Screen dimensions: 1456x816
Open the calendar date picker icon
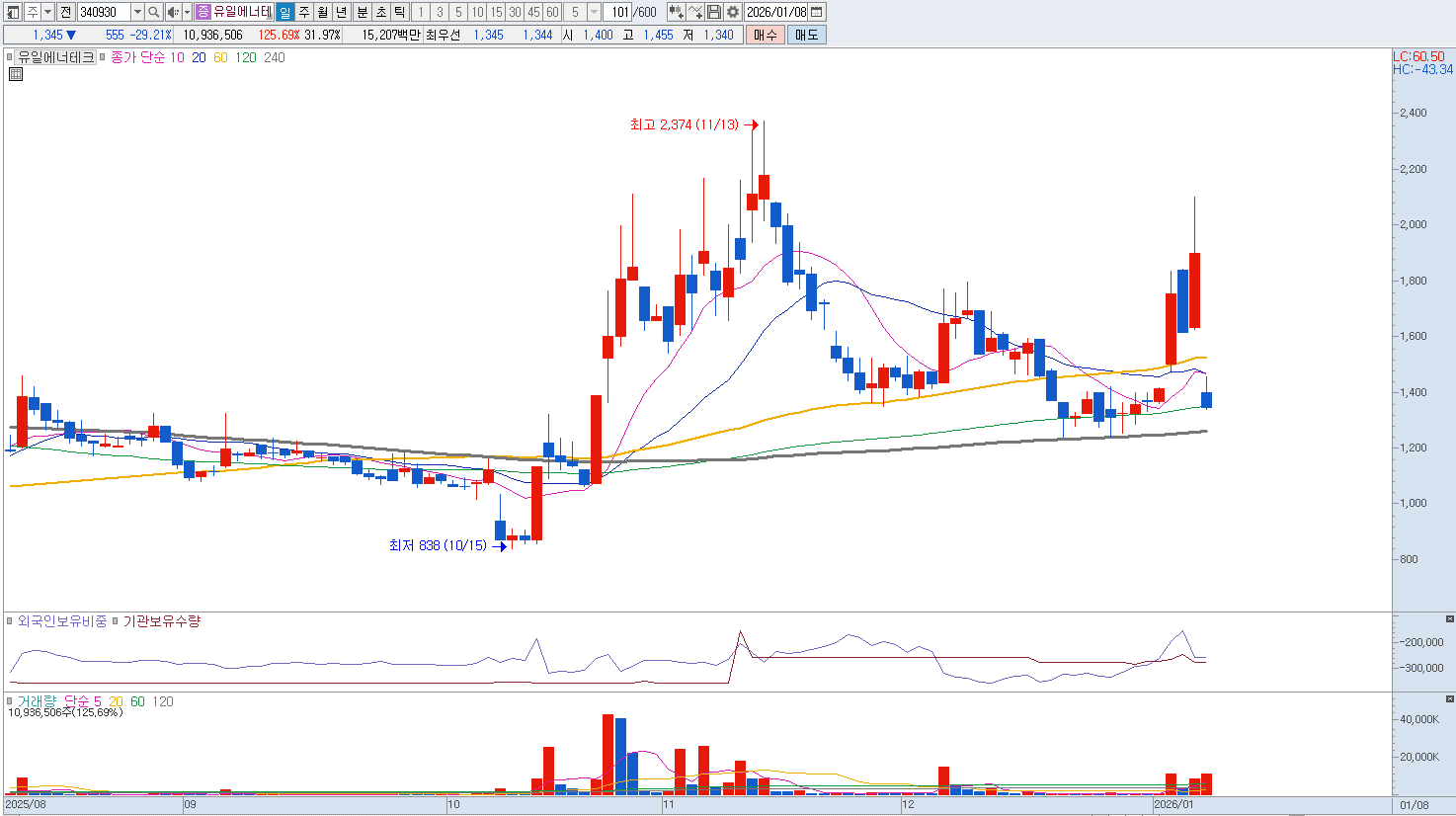coord(817,12)
